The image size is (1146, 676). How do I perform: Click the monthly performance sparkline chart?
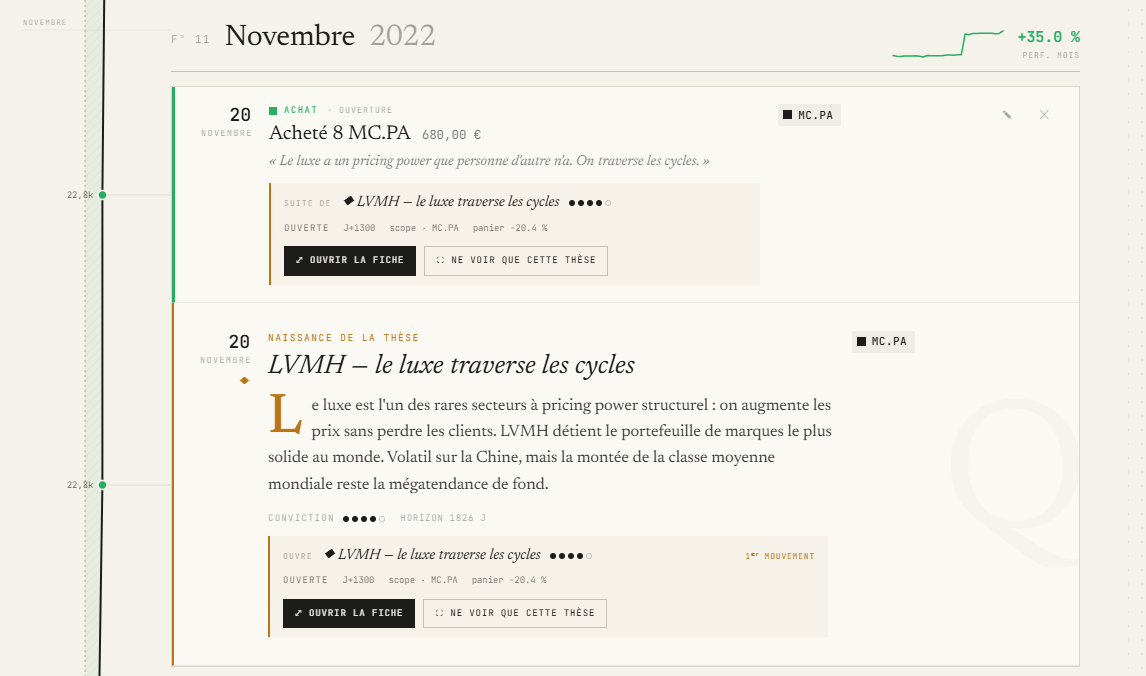coord(948,44)
